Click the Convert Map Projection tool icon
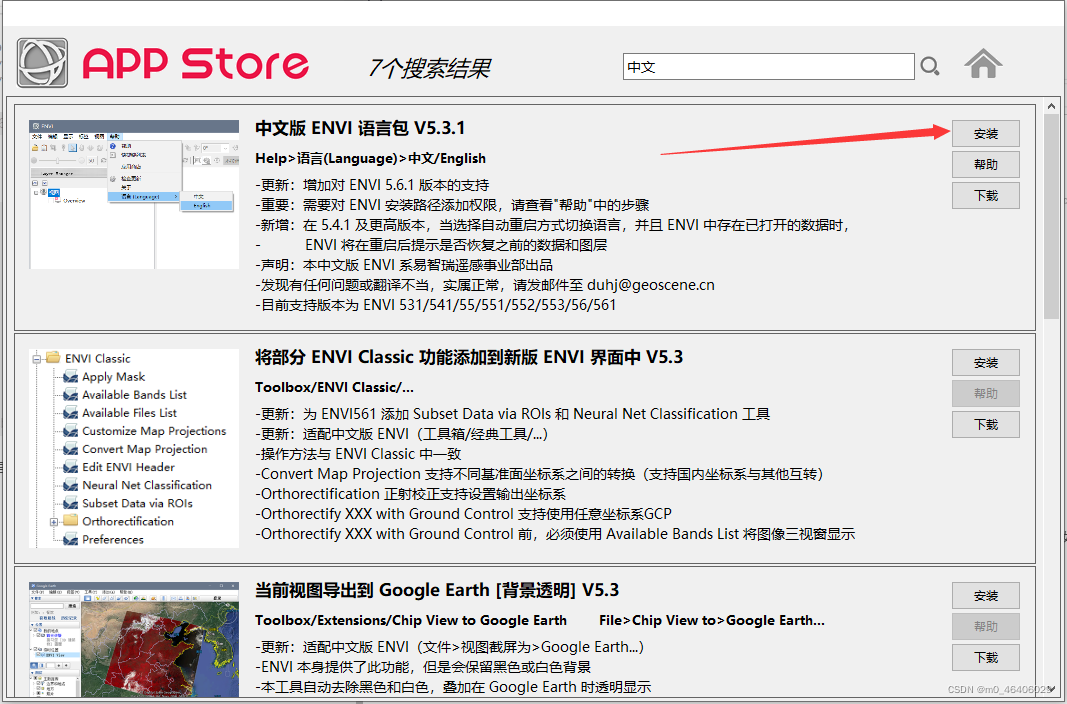 click(70, 449)
